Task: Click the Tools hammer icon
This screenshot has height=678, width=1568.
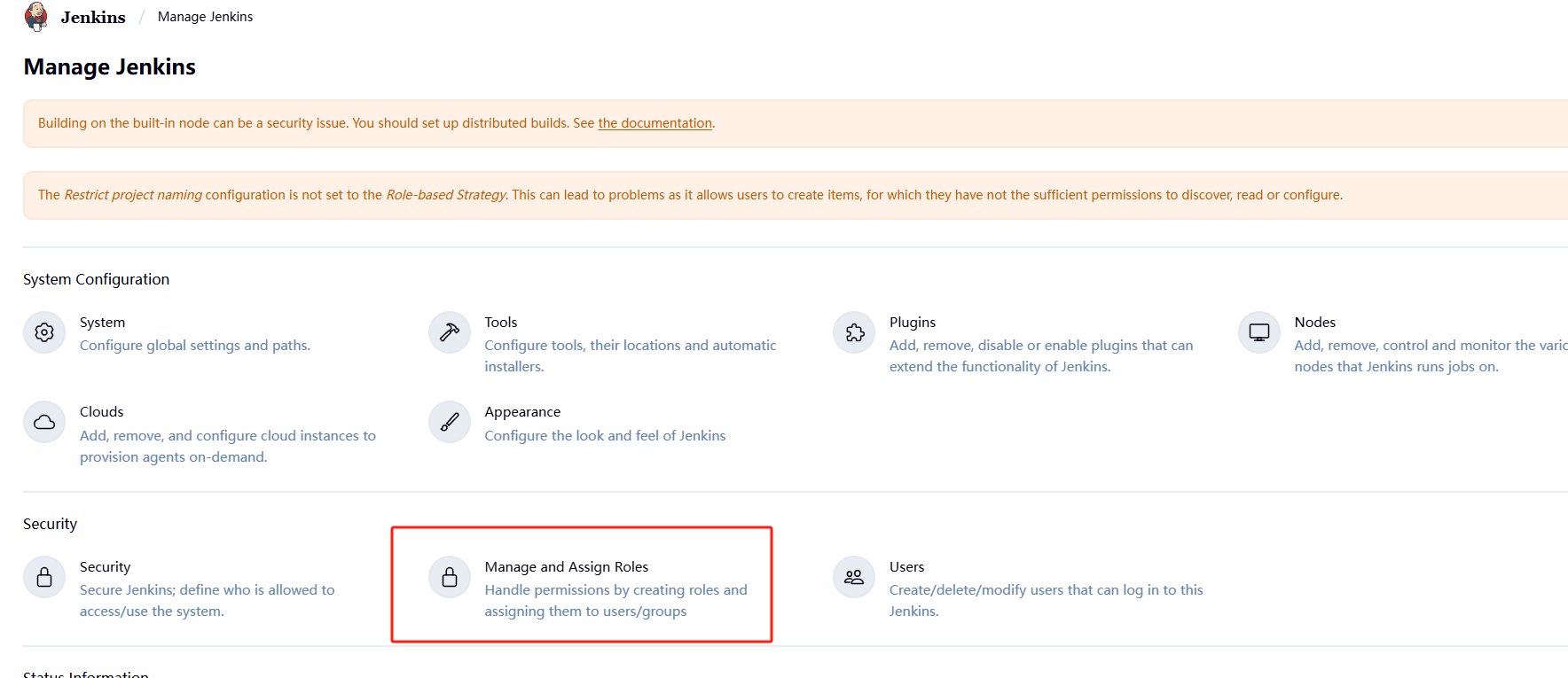Action: click(450, 332)
